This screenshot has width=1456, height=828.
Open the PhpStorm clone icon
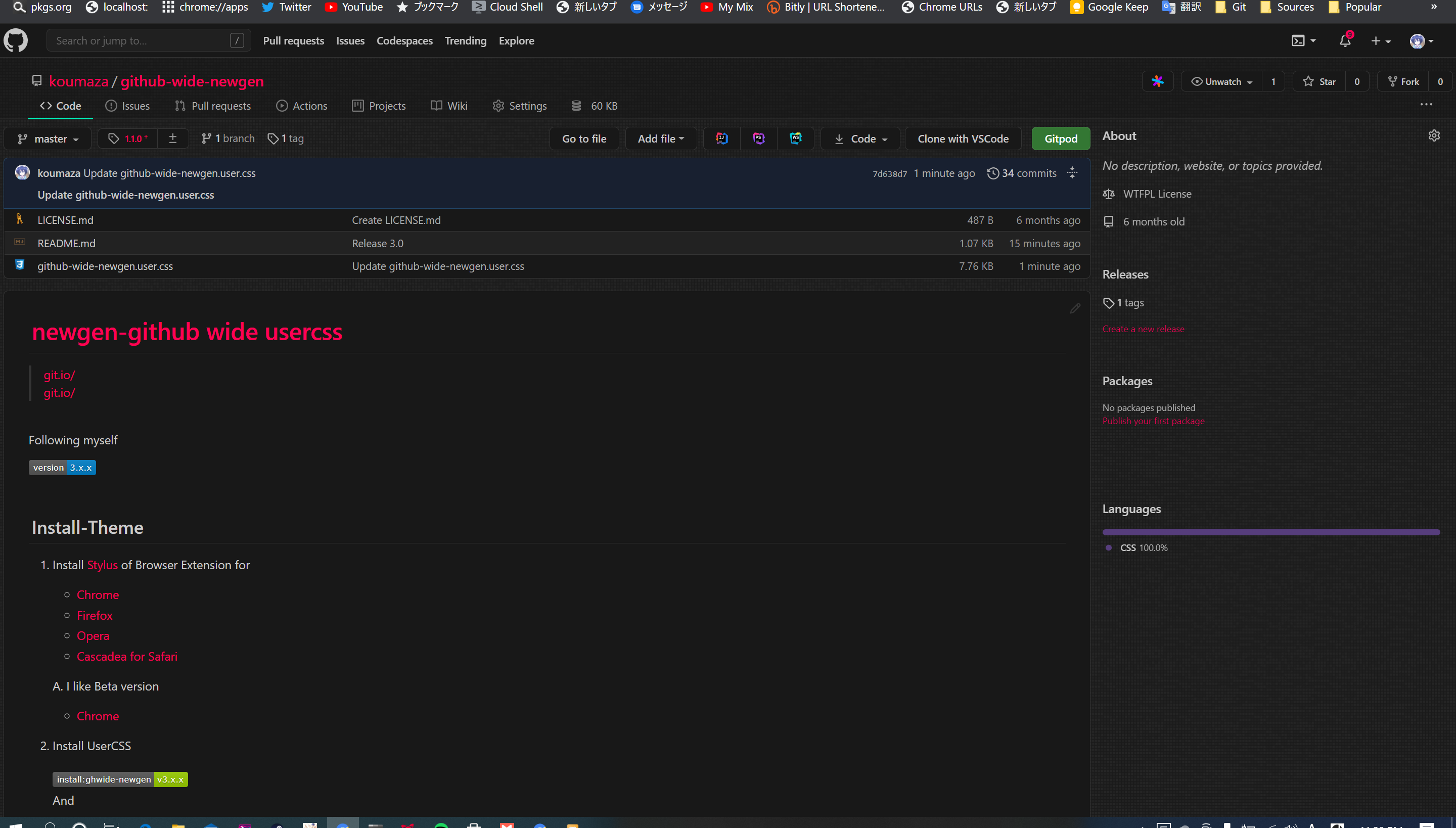[x=759, y=138]
